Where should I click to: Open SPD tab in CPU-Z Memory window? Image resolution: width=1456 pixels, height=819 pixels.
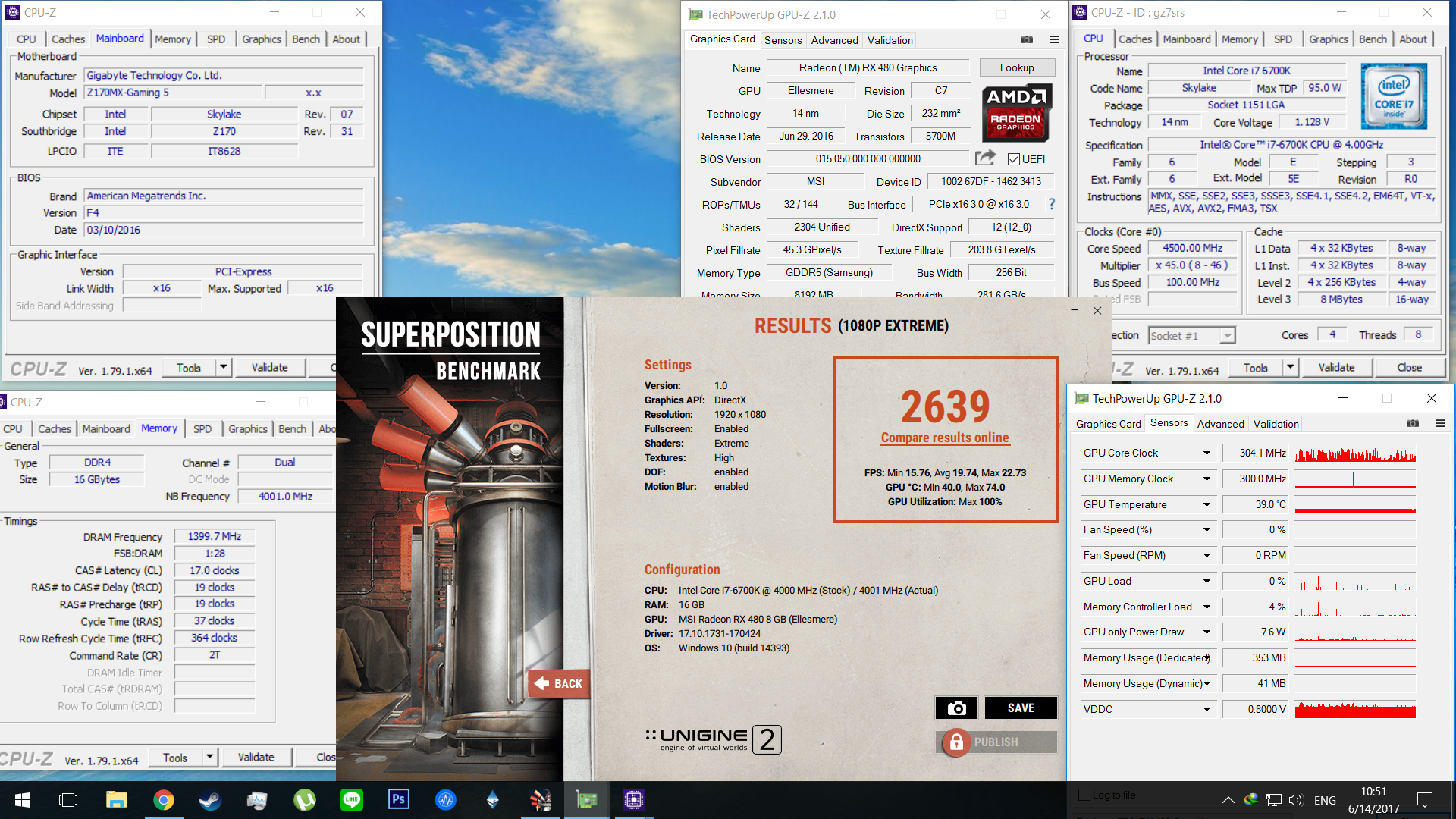[202, 428]
